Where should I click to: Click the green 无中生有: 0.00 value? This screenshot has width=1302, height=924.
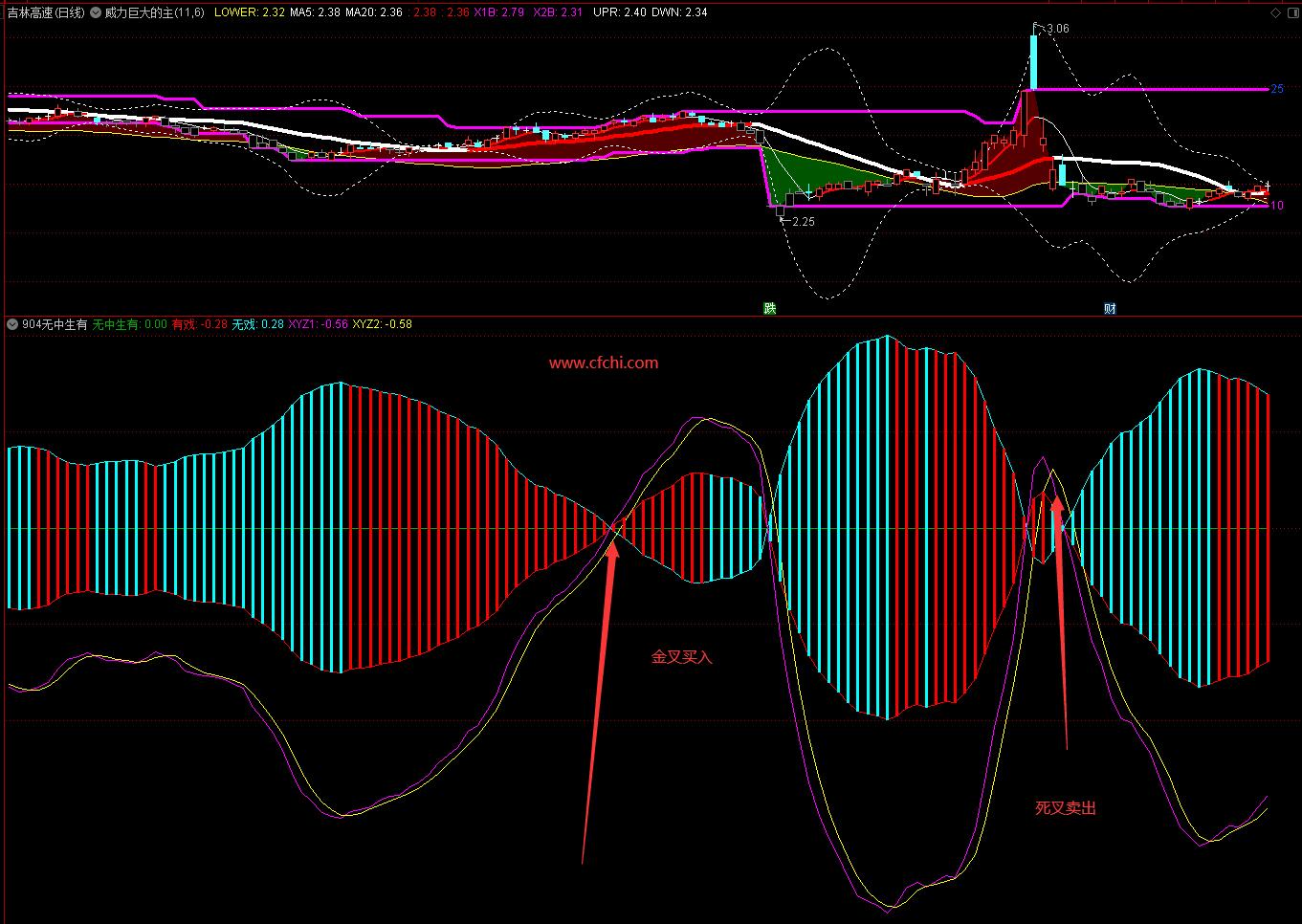click(x=129, y=324)
